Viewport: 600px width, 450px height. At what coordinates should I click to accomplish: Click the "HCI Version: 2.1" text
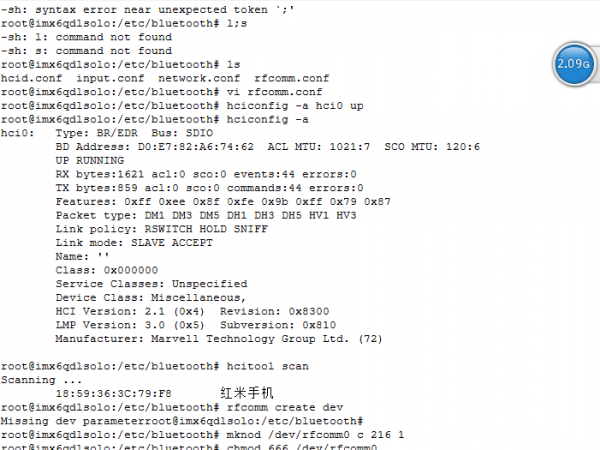click(x=113, y=311)
